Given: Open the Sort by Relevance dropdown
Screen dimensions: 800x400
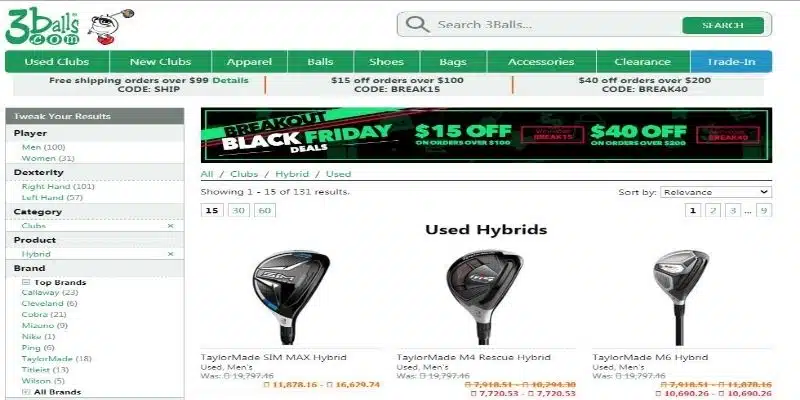Looking at the screenshot, I should pos(715,192).
